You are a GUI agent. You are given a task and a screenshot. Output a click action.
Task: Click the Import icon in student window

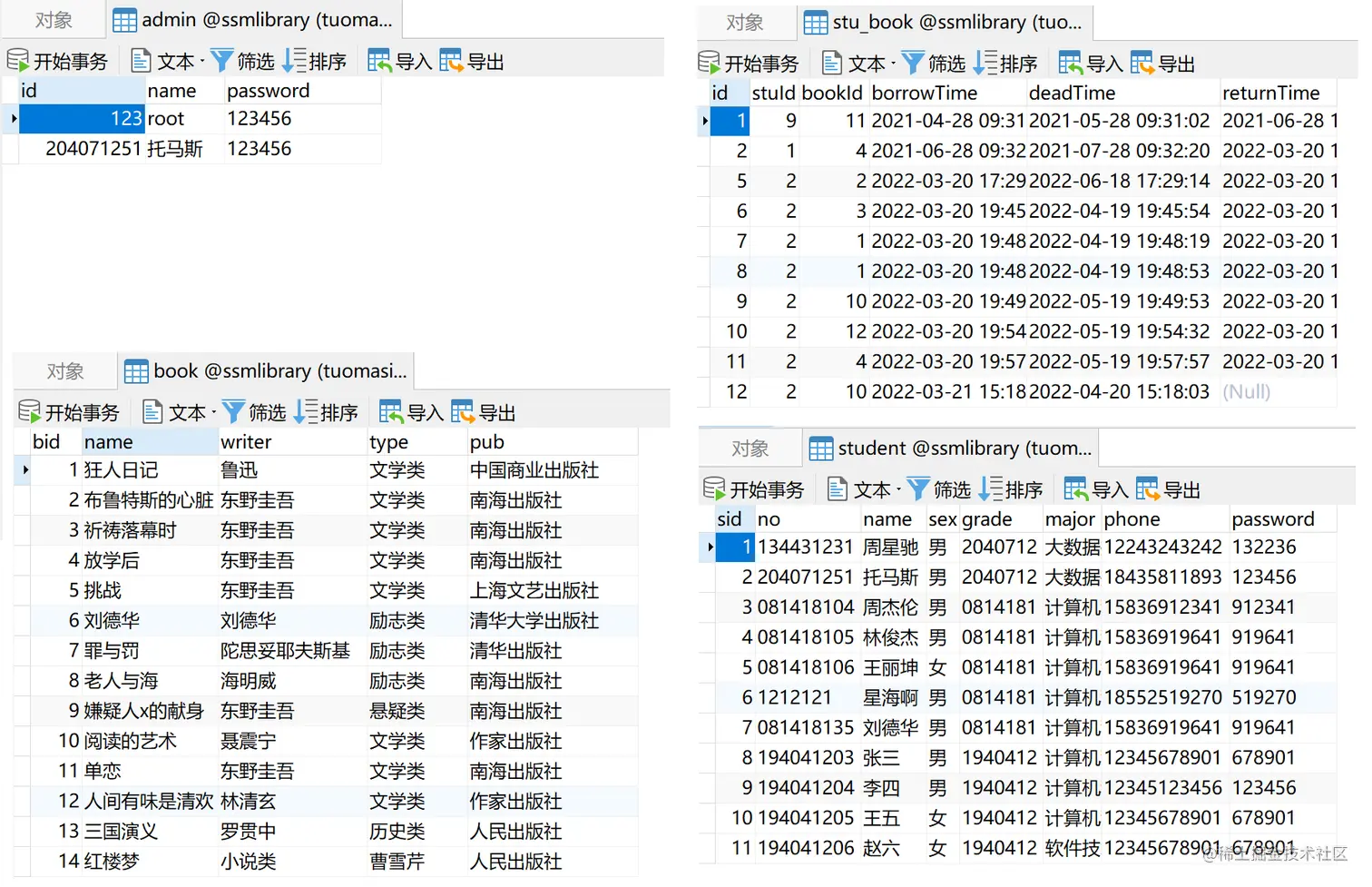1076,489
